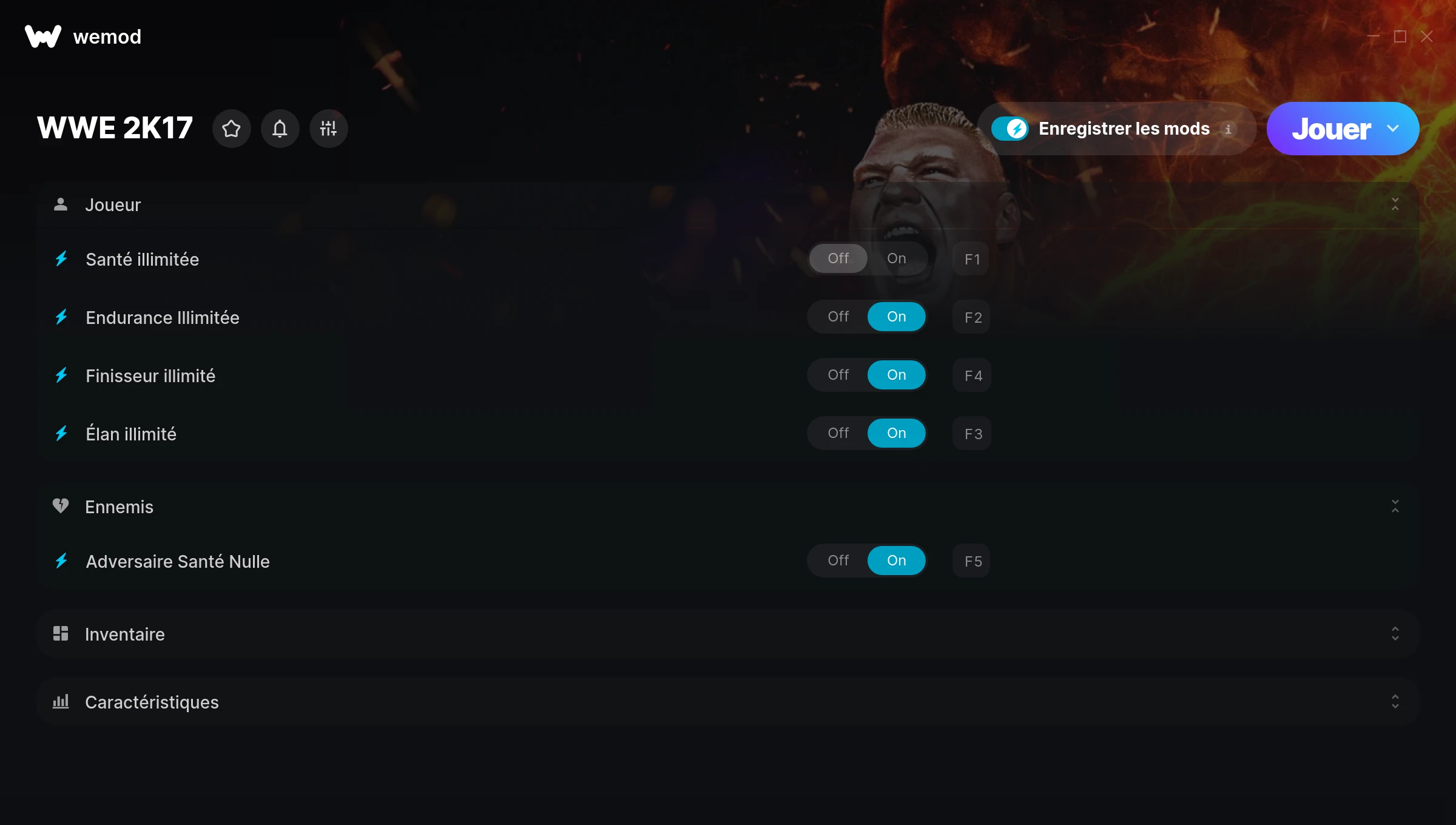The height and width of the screenshot is (825, 1456).
Task: Click the favorite star icon beside WWE 2K17
Action: tap(231, 129)
